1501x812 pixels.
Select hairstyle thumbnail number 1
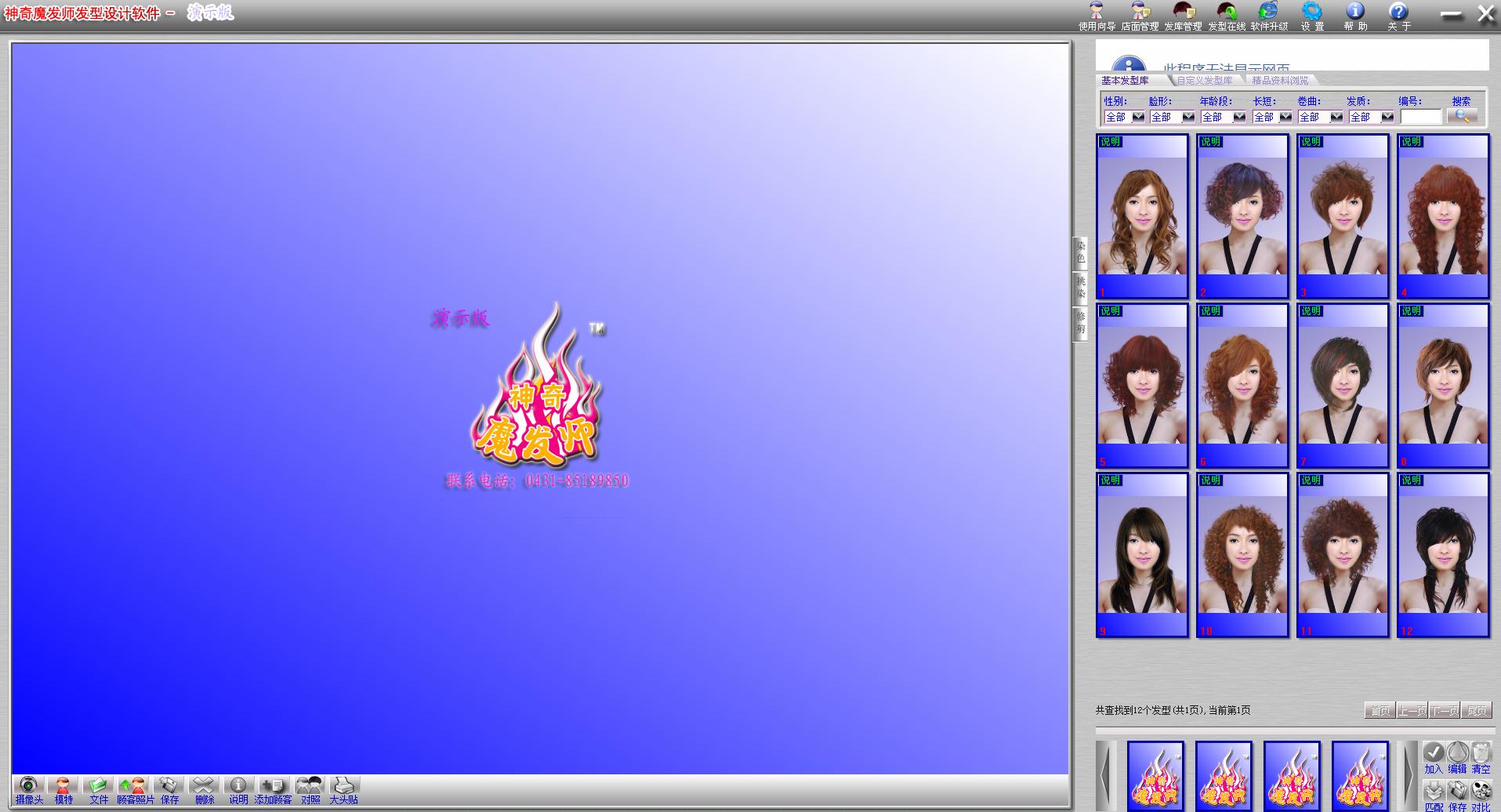click(x=1142, y=216)
